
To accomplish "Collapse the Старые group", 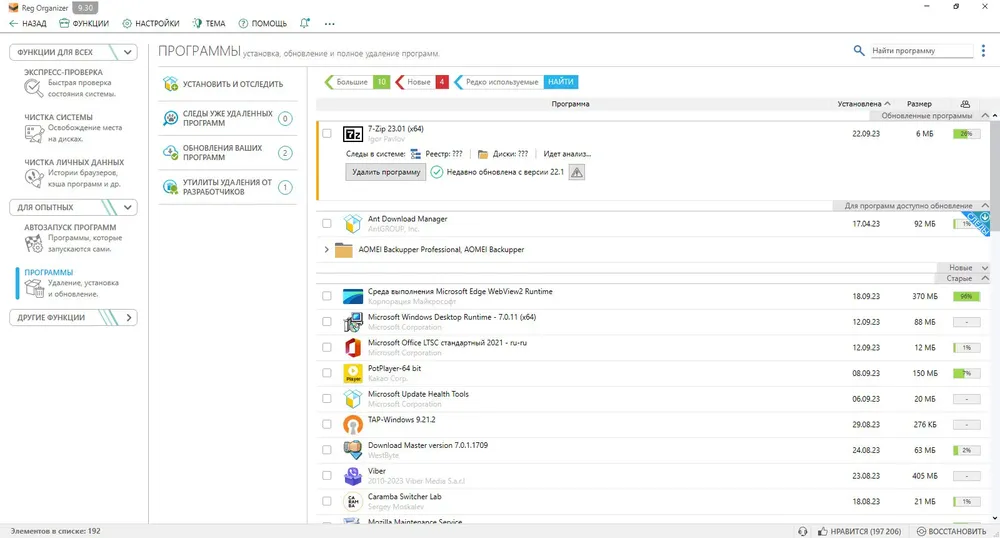I will pos(985,279).
